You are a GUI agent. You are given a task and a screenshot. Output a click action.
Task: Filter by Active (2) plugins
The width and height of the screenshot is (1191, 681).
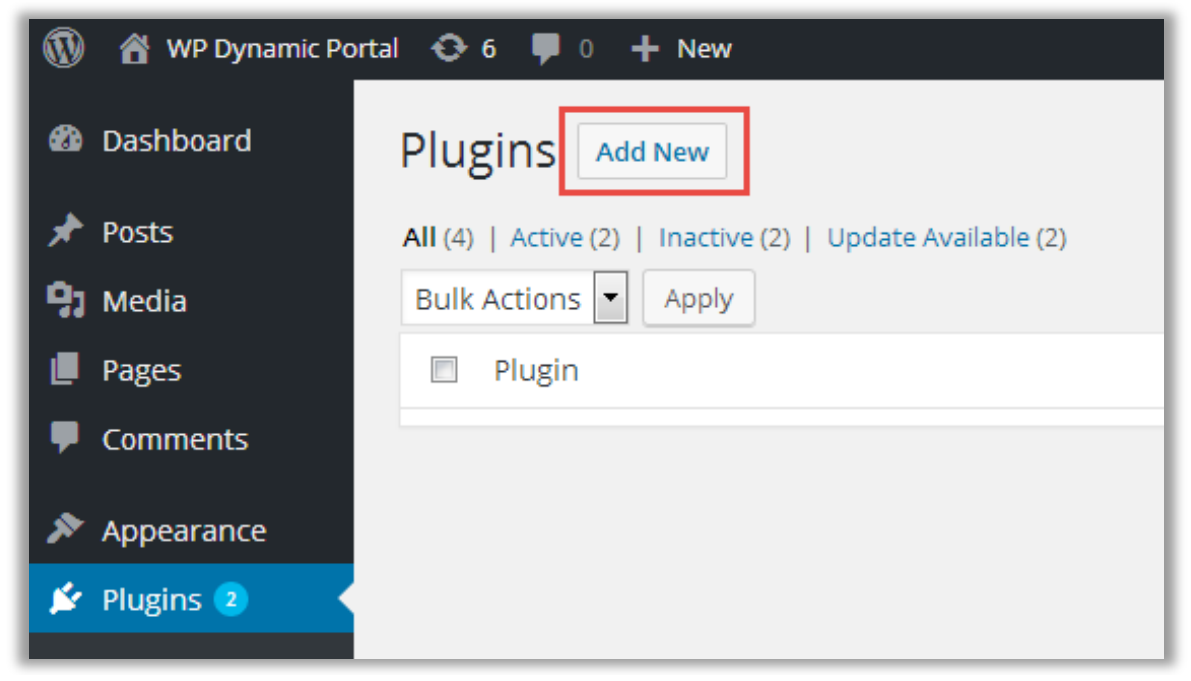pos(565,238)
